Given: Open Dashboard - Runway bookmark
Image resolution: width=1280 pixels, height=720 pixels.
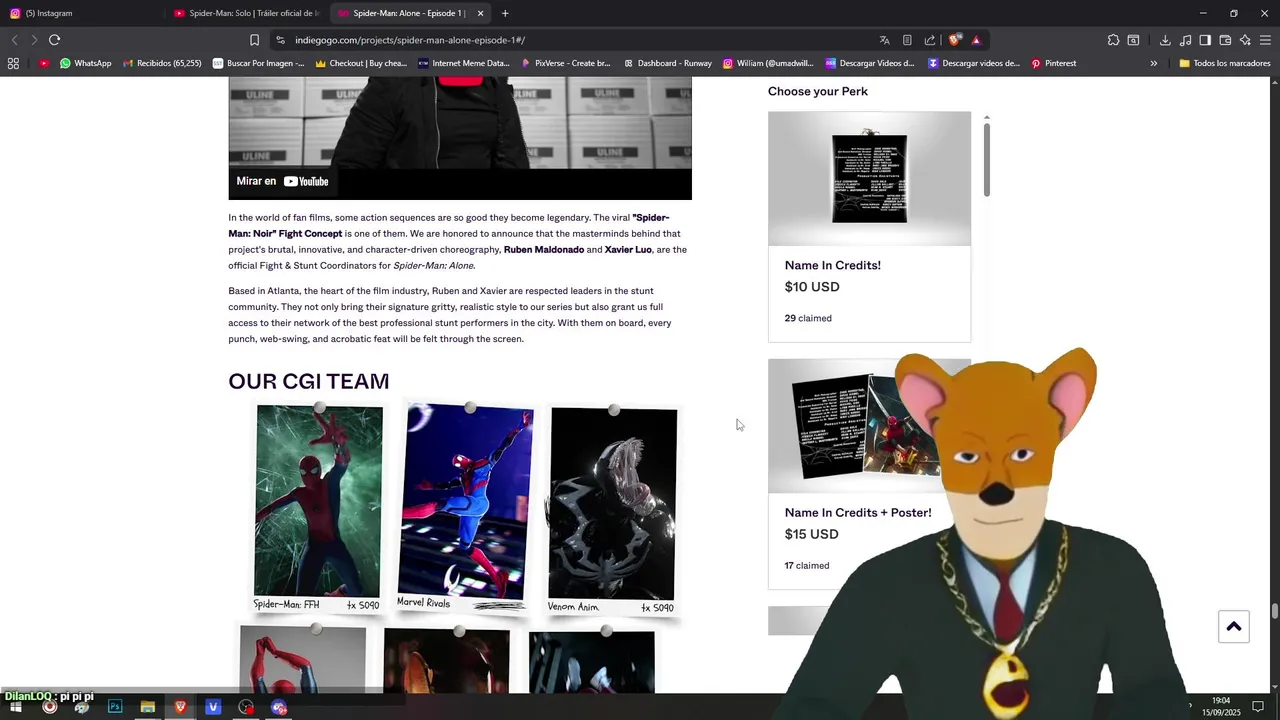Looking at the screenshot, I should coord(667,63).
